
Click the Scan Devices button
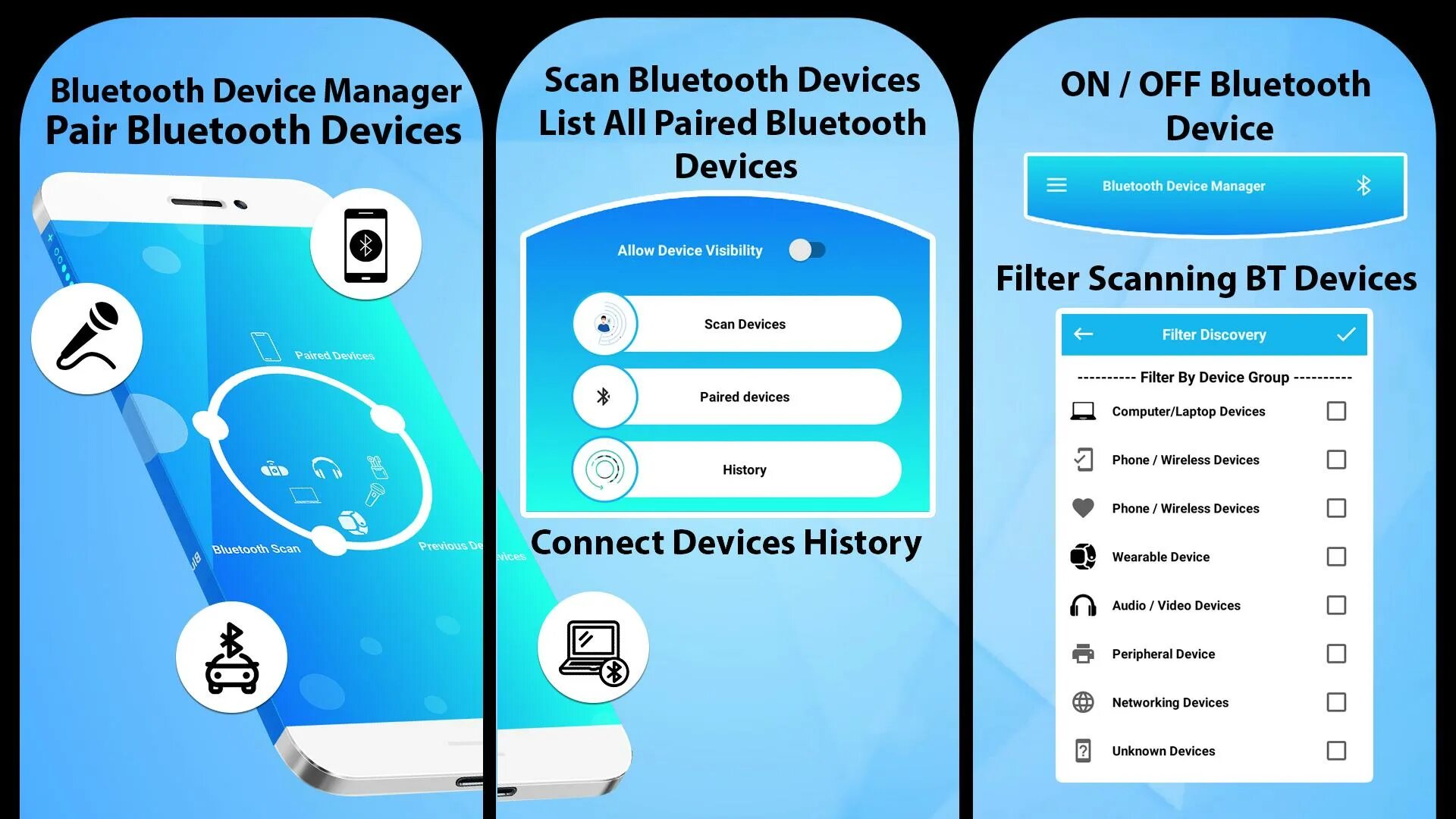point(744,324)
